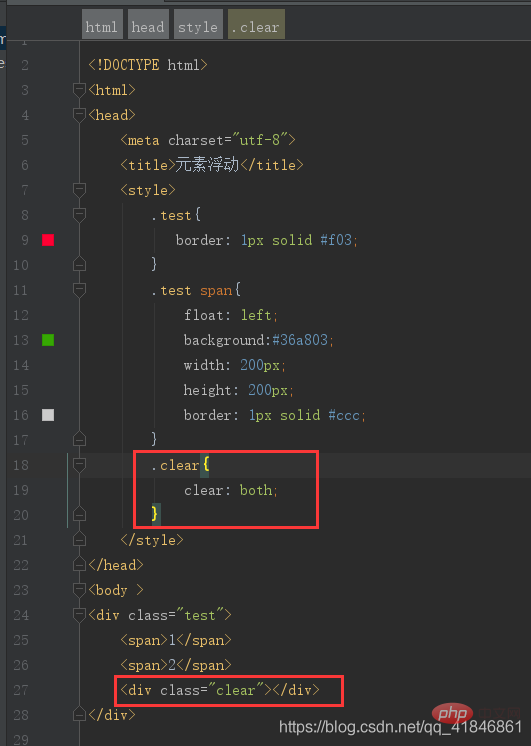
Task: Fold the div class test block
Action: 79,615
